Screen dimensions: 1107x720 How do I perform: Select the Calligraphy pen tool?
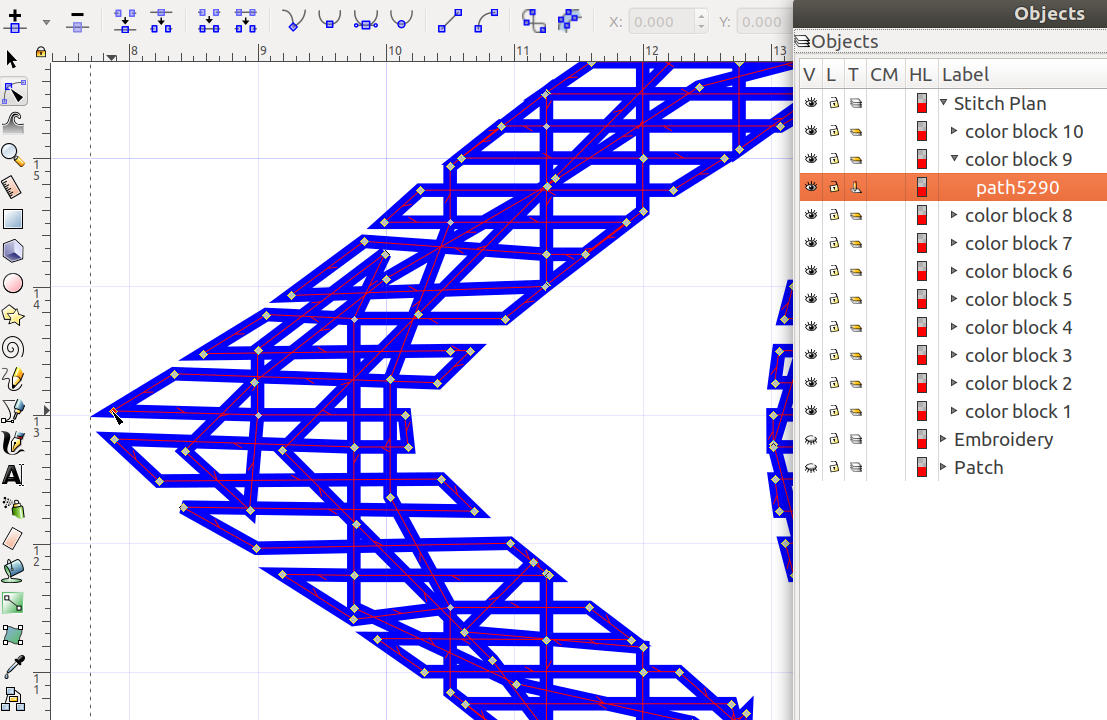tap(12, 443)
